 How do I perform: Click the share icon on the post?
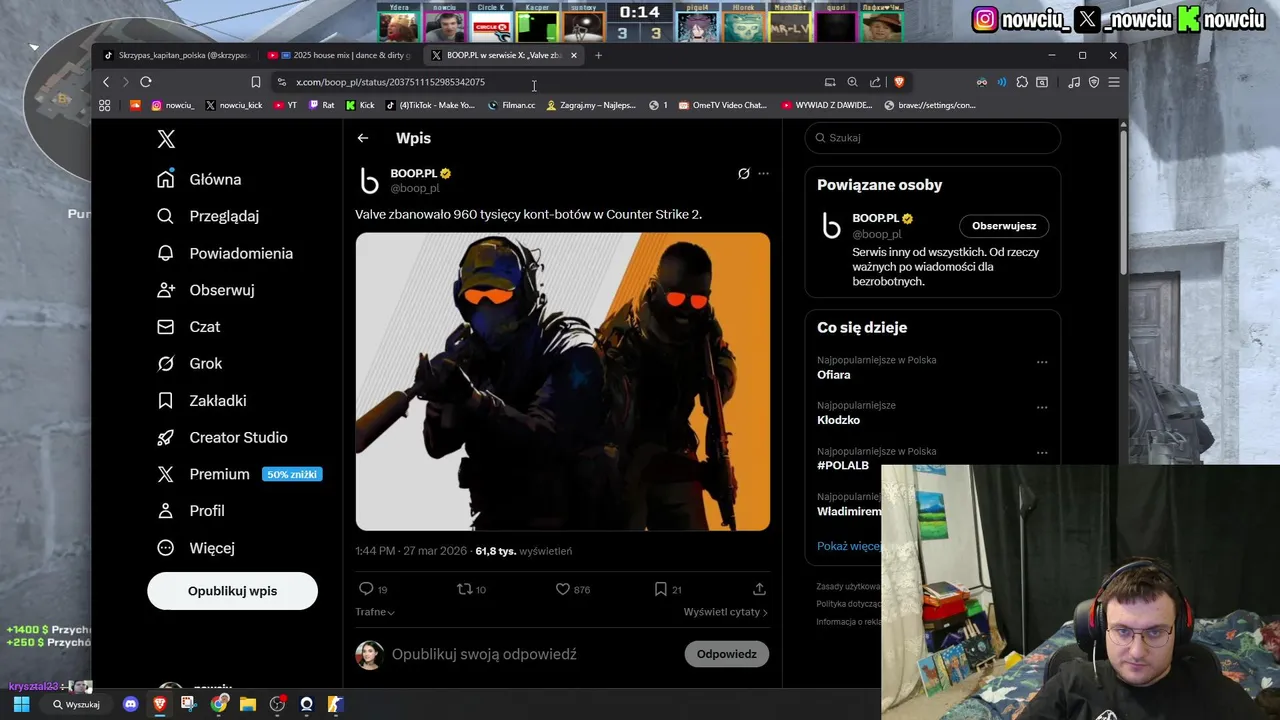(759, 589)
